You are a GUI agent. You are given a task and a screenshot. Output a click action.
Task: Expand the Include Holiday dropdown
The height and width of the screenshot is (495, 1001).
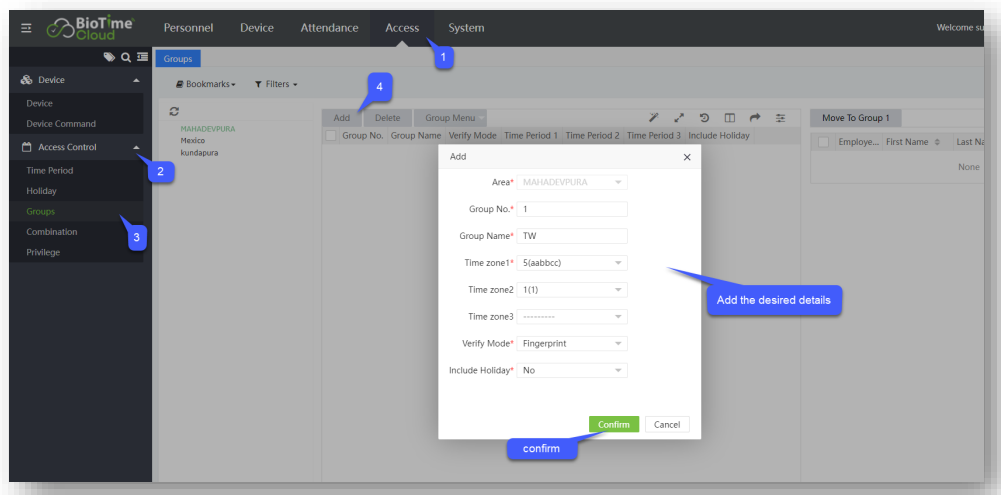point(572,370)
